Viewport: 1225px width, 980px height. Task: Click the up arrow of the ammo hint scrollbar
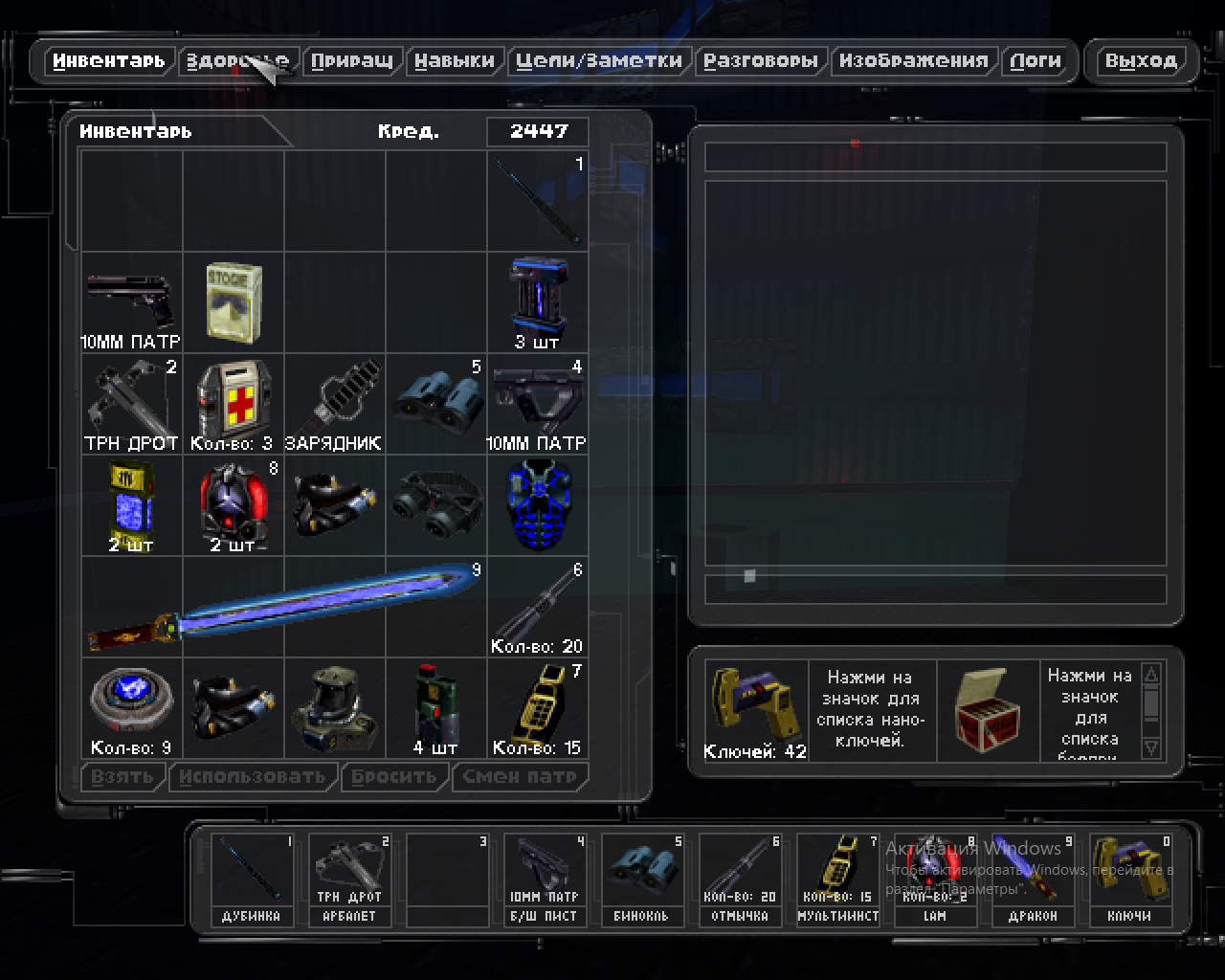[1151, 674]
